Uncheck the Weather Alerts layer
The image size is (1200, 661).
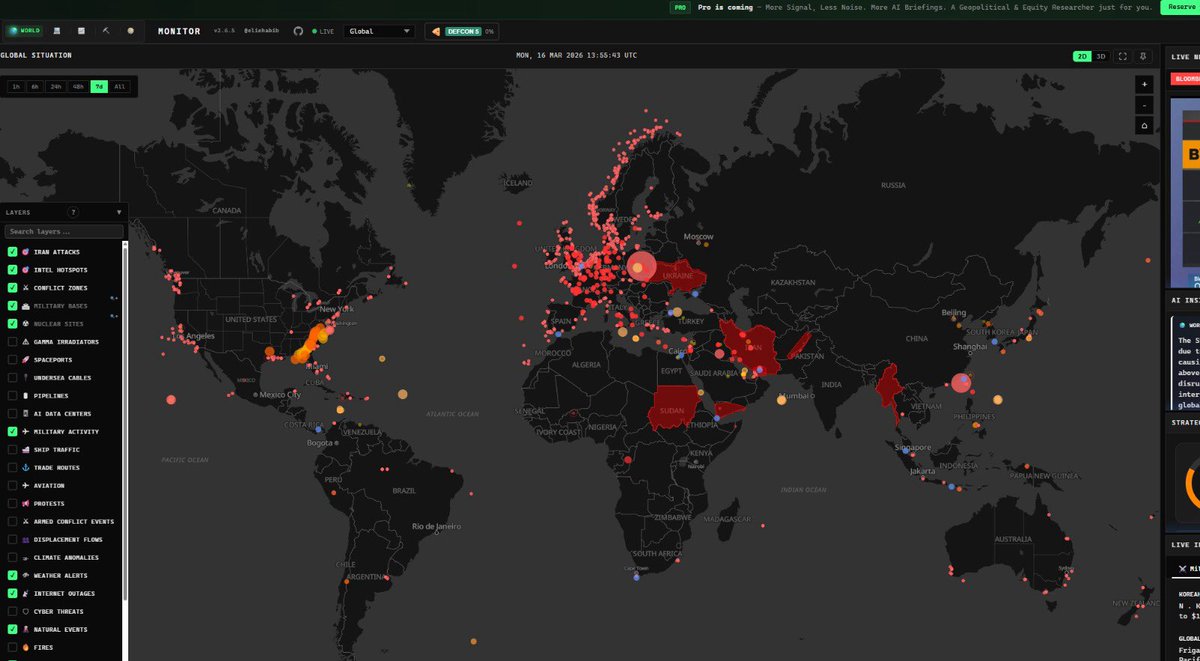(x=12, y=576)
